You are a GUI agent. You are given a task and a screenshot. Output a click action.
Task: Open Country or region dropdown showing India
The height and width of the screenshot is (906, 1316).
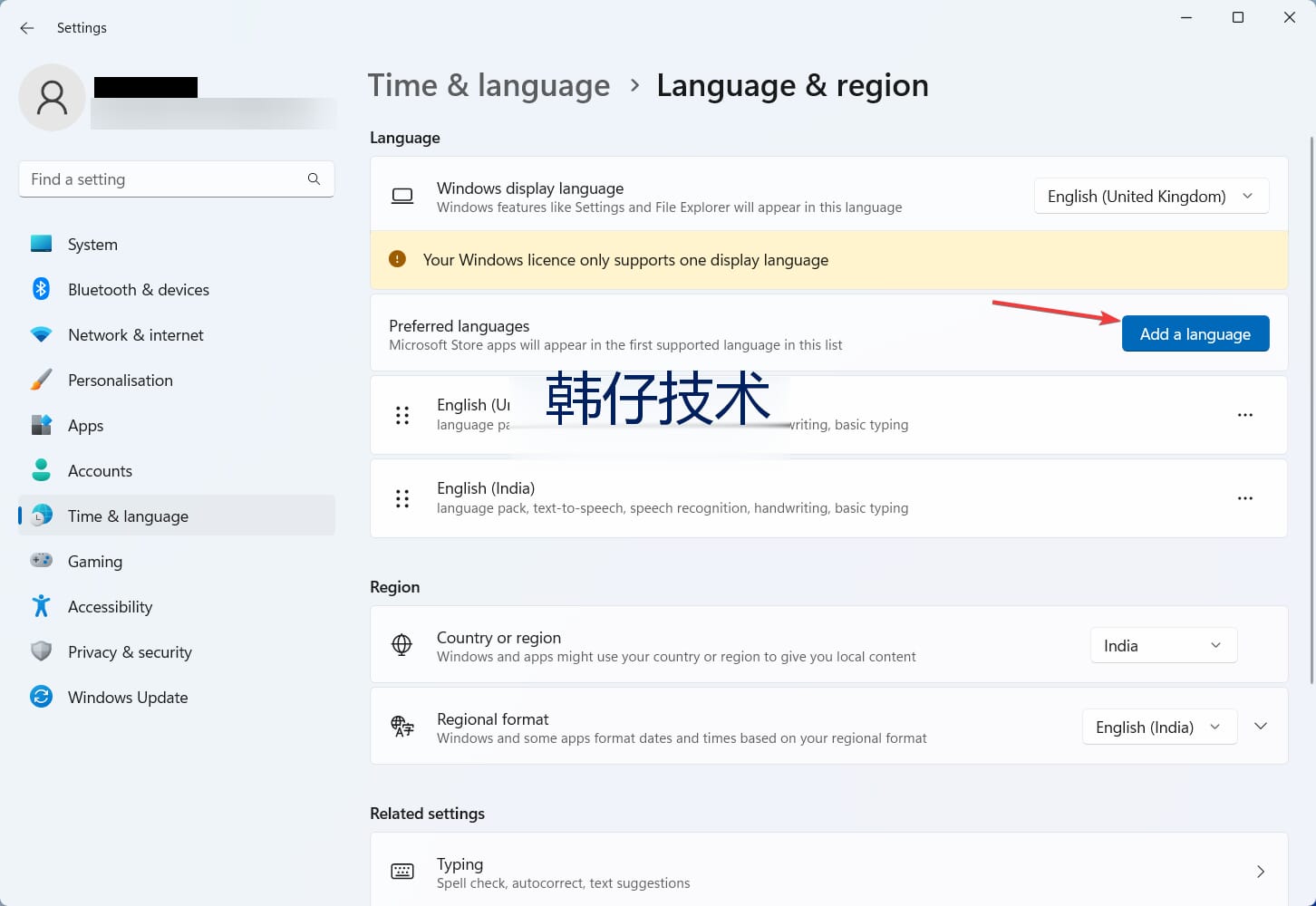coord(1163,645)
